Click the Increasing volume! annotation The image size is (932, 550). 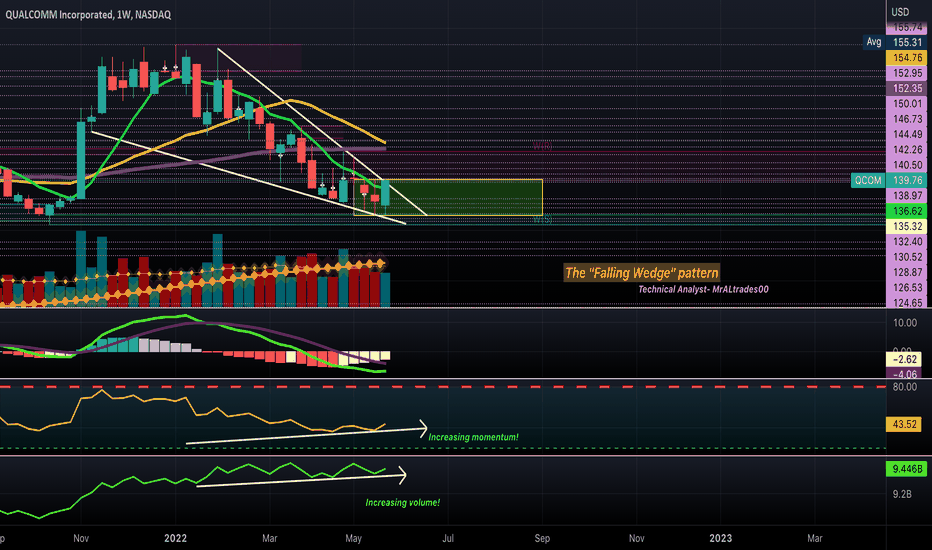point(402,502)
